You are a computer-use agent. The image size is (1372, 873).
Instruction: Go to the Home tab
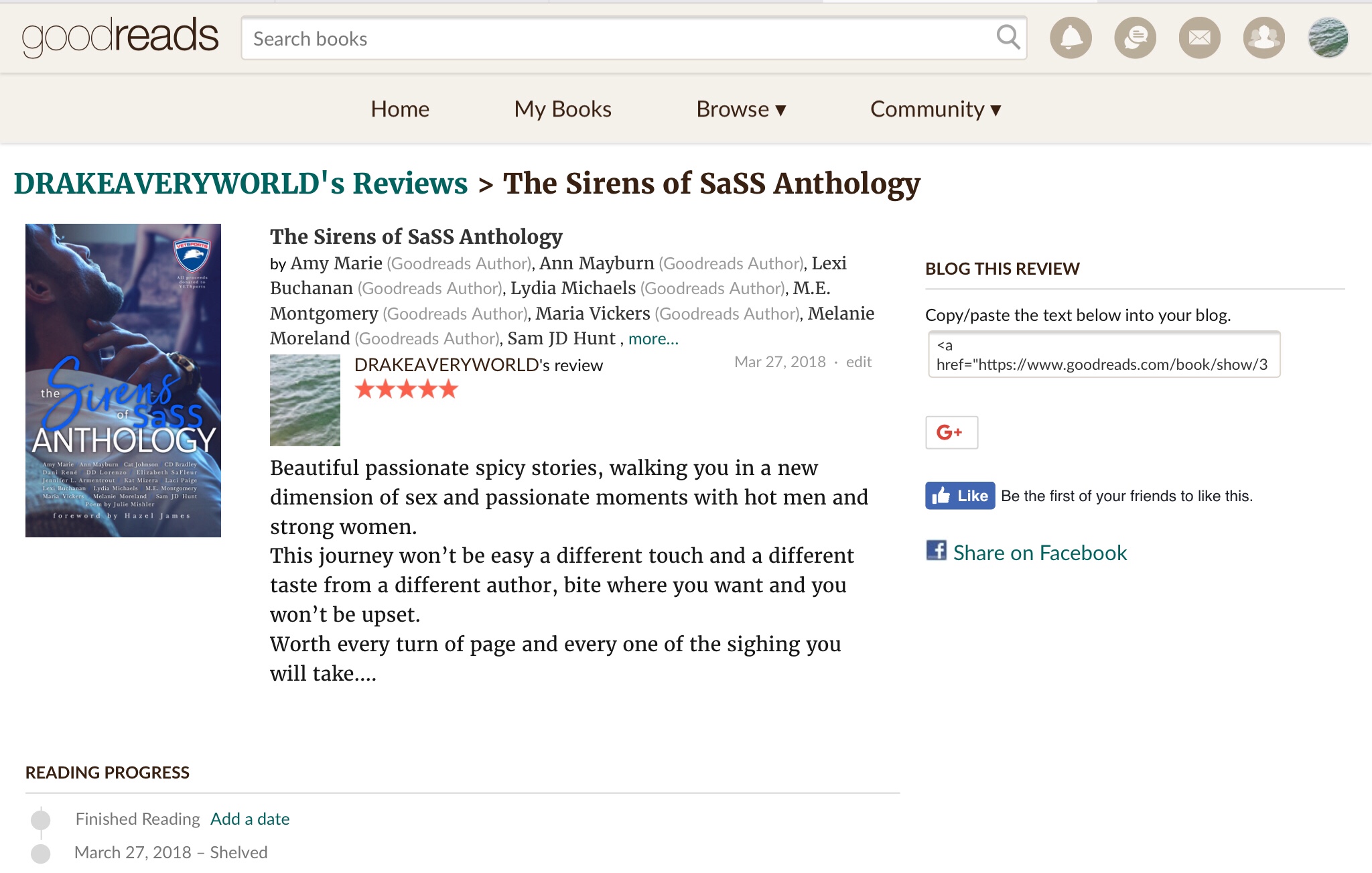pyautogui.click(x=400, y=109)
